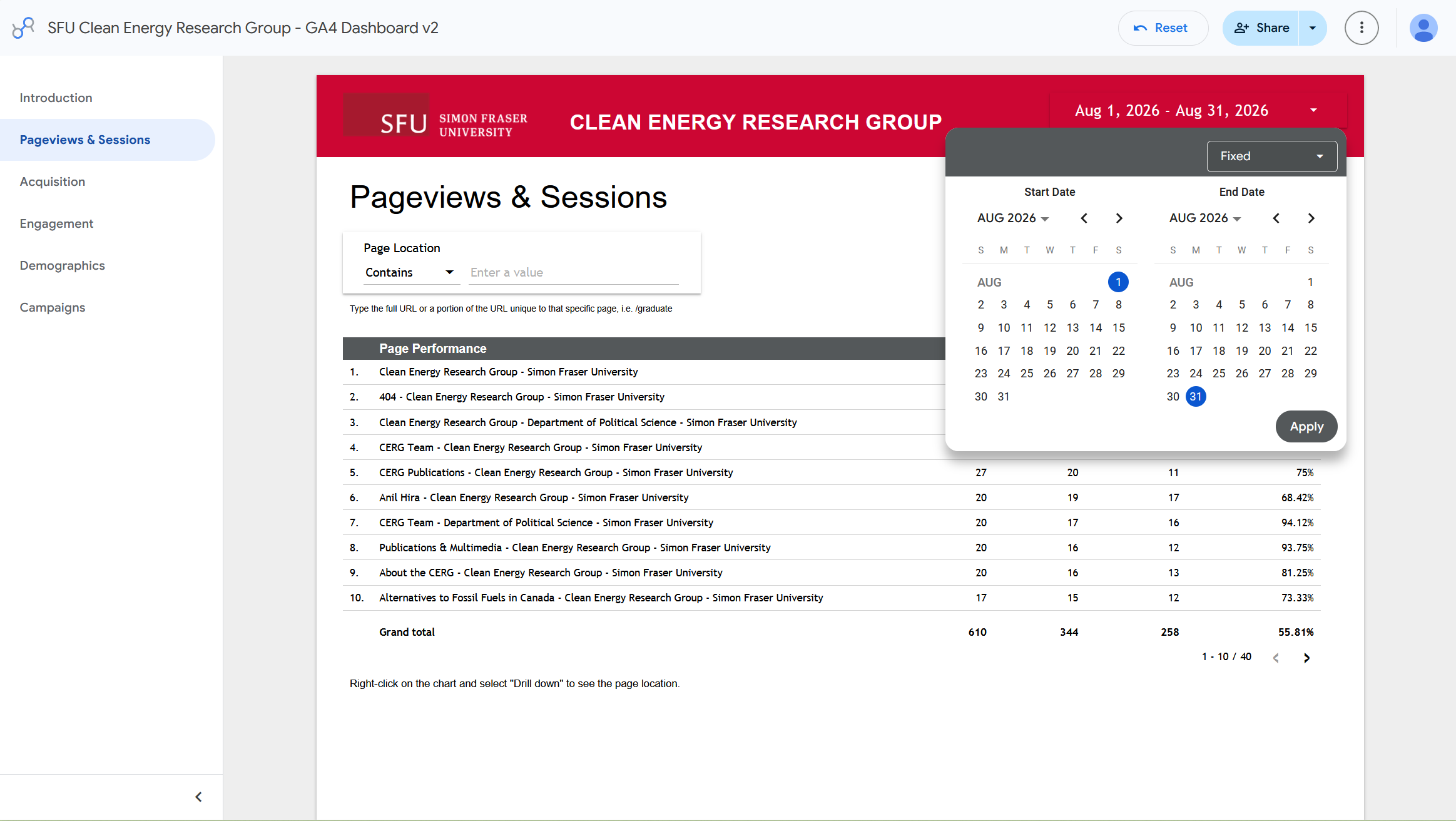1456x821 pixels.
Task: Click the Share button
Action: [x=1261, y=28]
